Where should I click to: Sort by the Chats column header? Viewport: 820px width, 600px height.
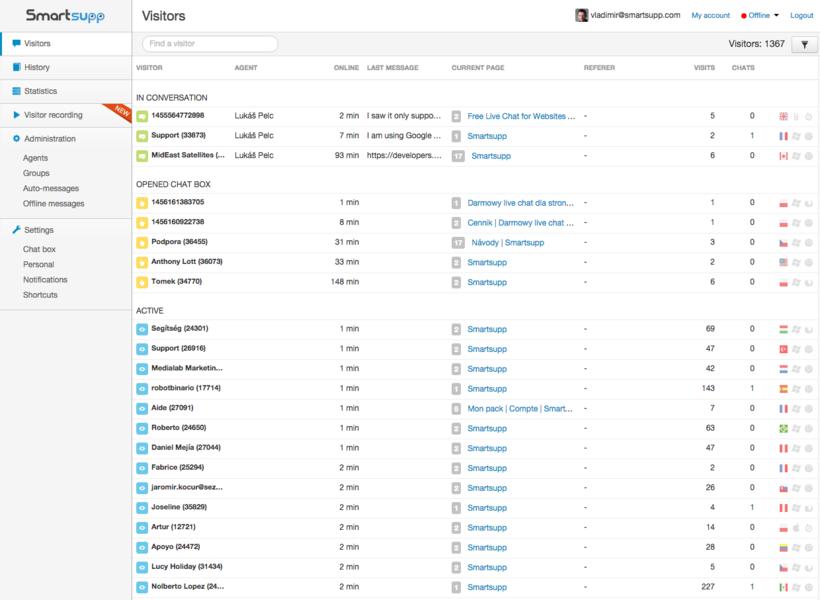pyautogui.click(x=743, y=68)
